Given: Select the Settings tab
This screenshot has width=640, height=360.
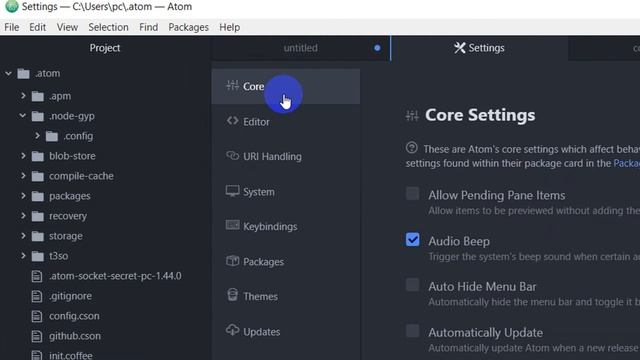Looking at the screenshot, I should click(x=479, y=48).
